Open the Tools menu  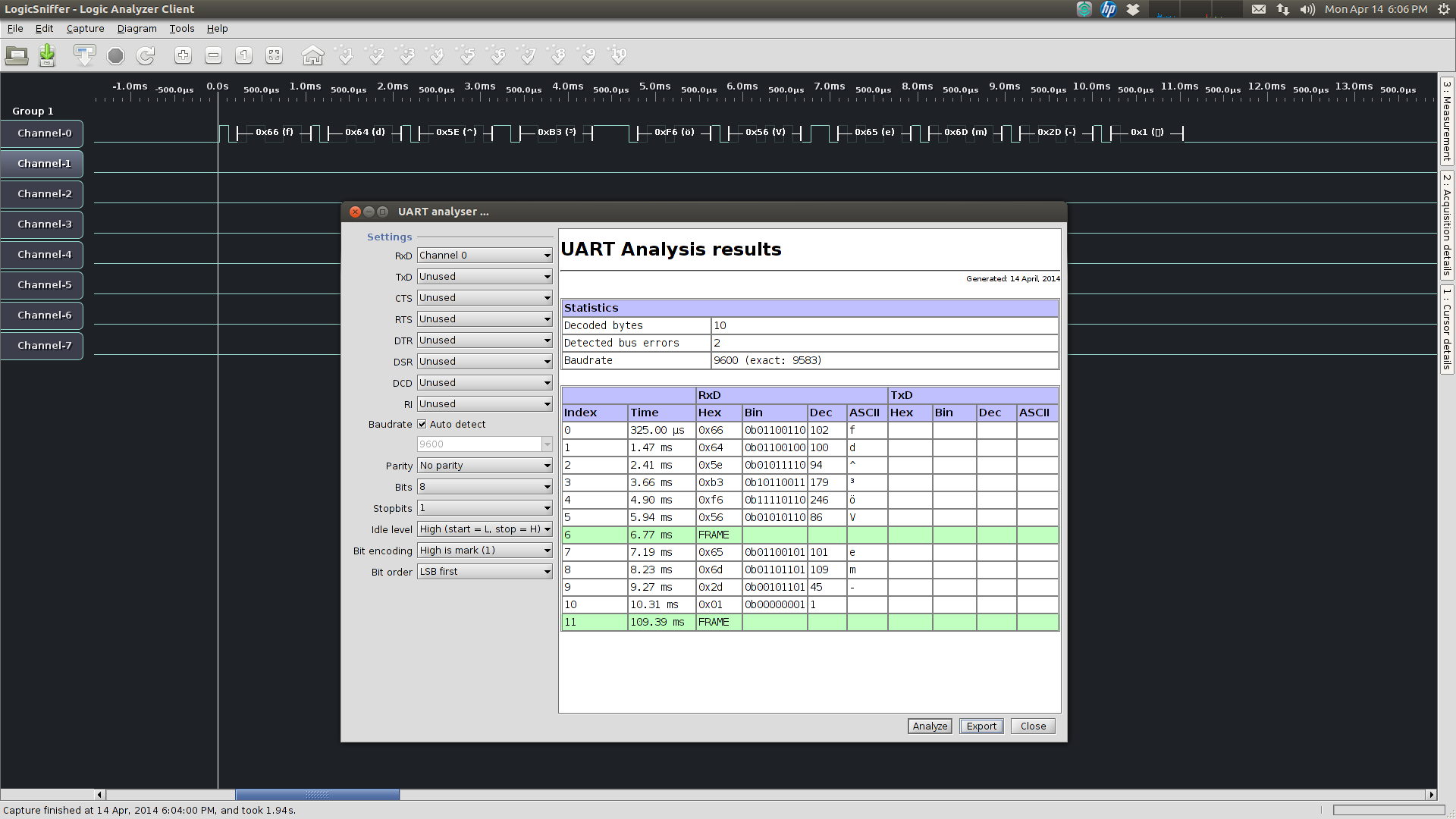pos(181,29)
